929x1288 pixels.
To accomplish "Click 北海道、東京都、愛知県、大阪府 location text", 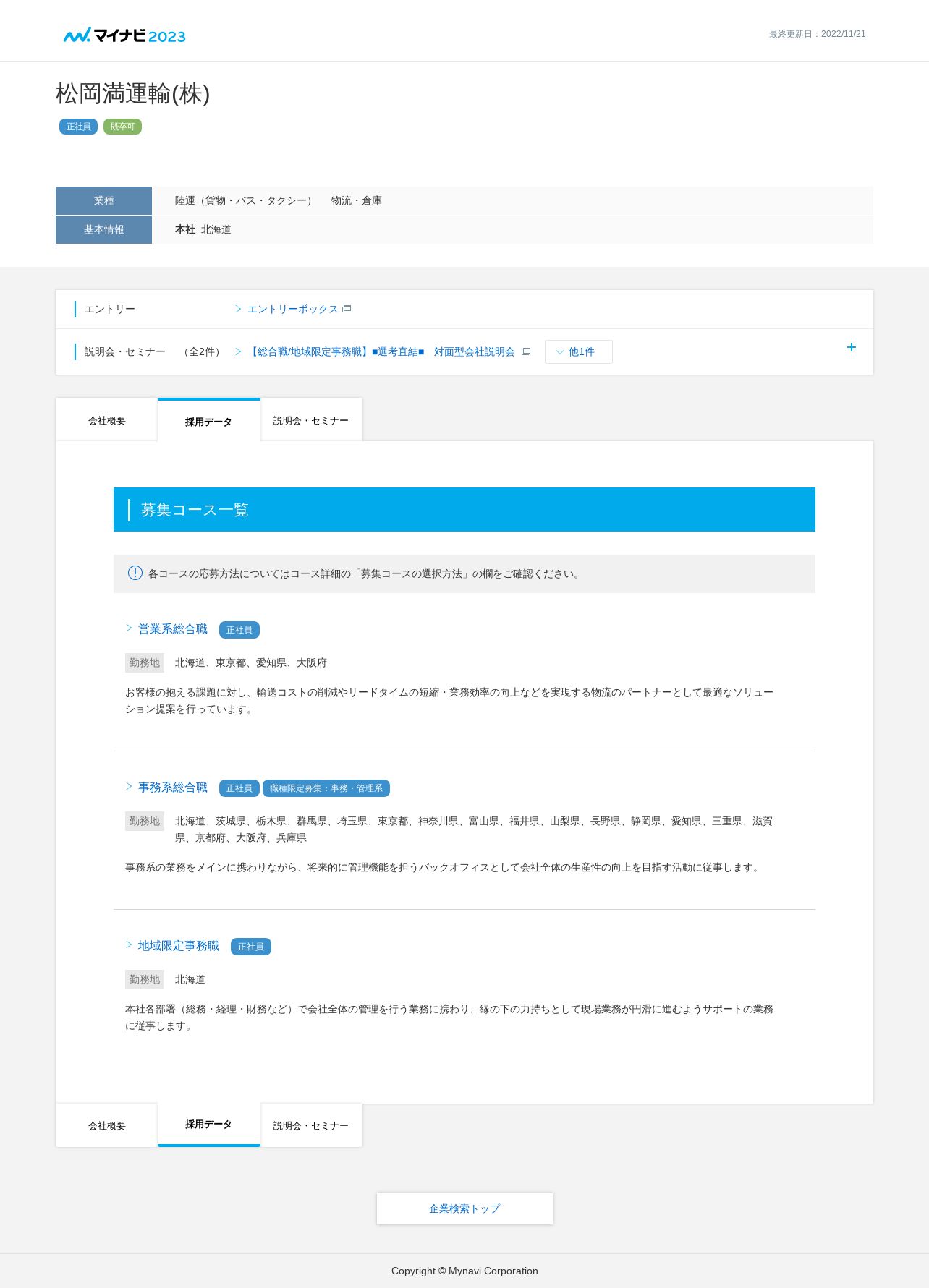I will tap(250, 662).
